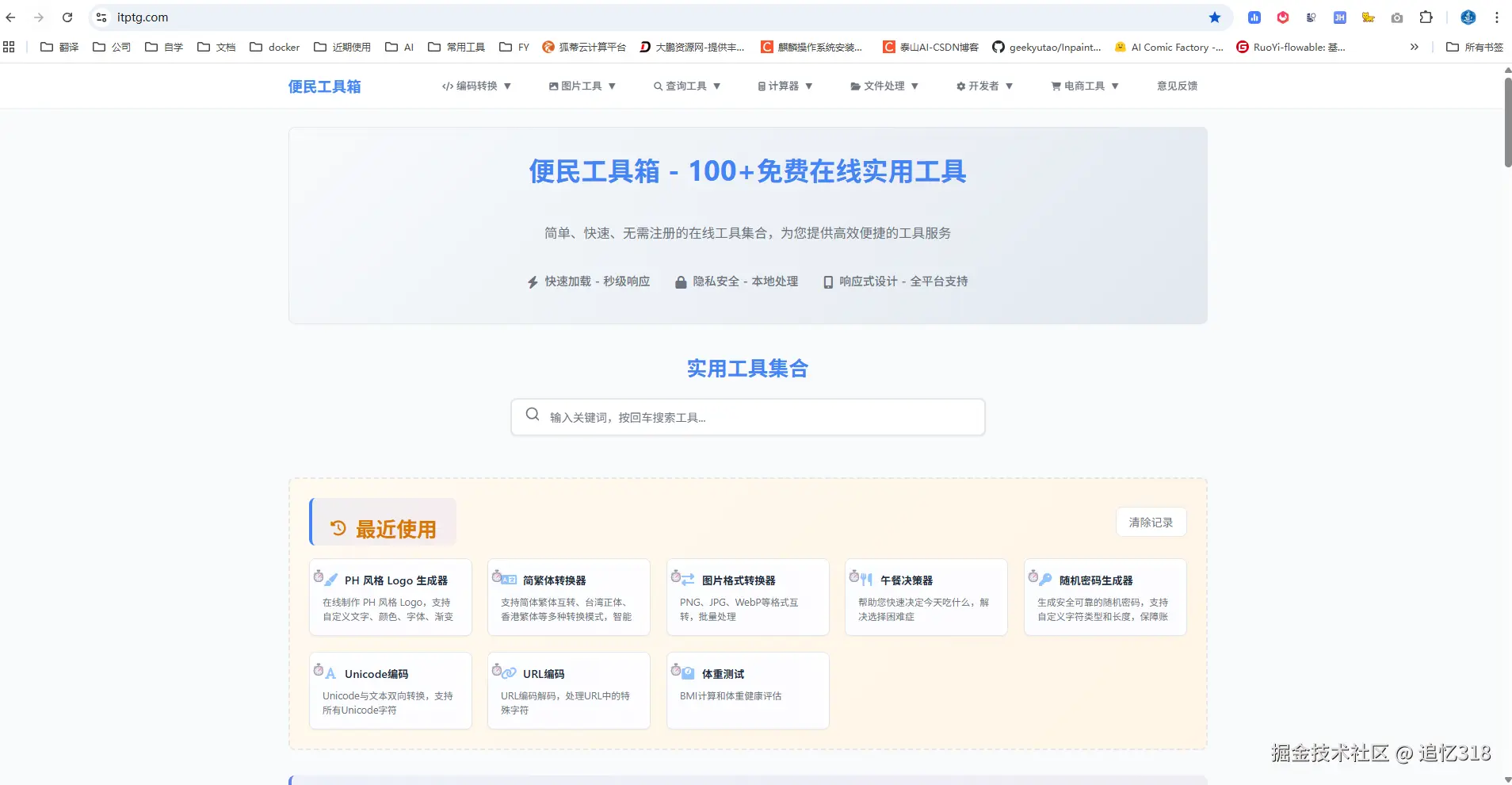Click the PH 风格 Logo 生成器 pen icon

tap(331, 580)
